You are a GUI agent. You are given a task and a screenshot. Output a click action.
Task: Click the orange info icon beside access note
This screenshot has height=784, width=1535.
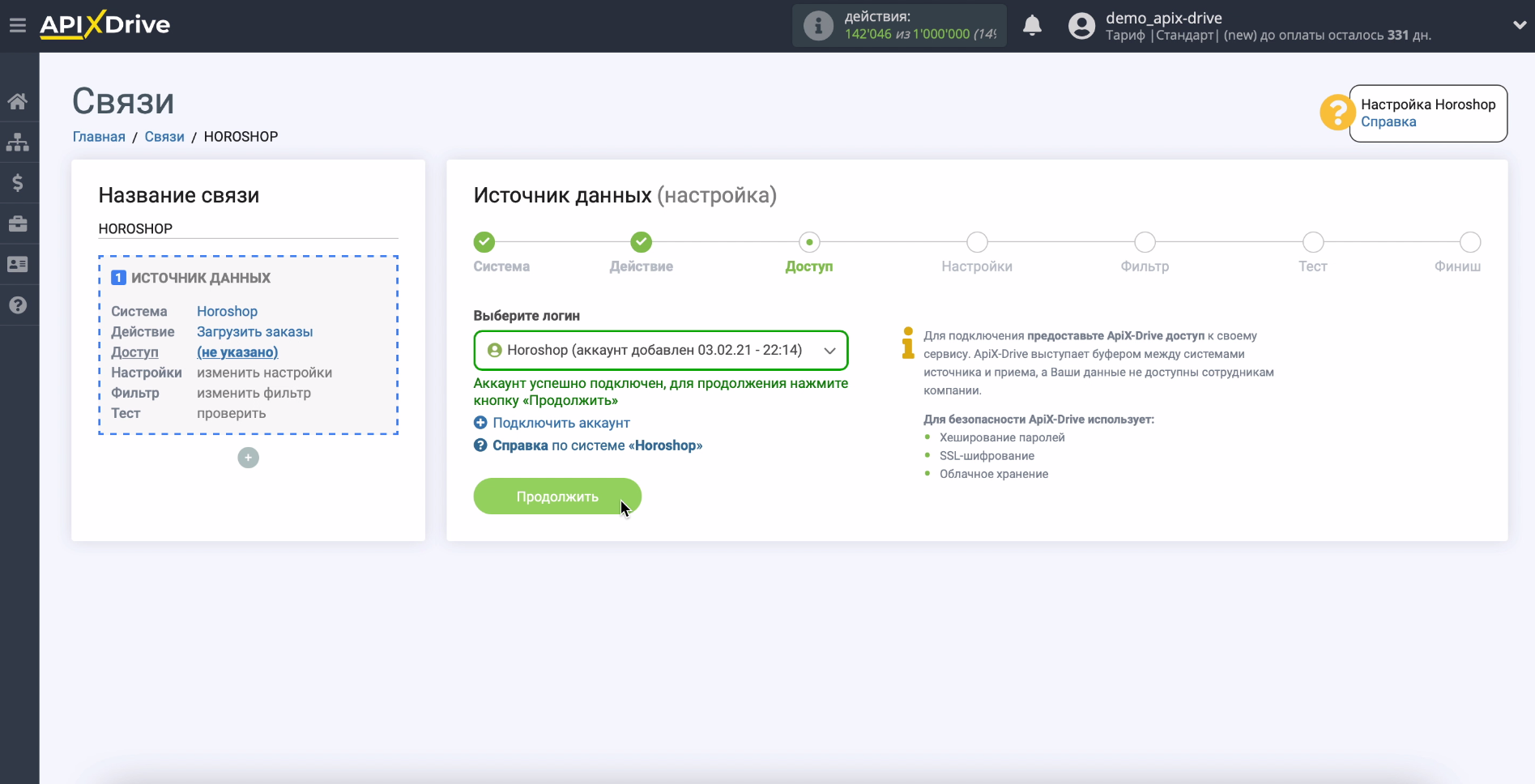pos(908,343)
